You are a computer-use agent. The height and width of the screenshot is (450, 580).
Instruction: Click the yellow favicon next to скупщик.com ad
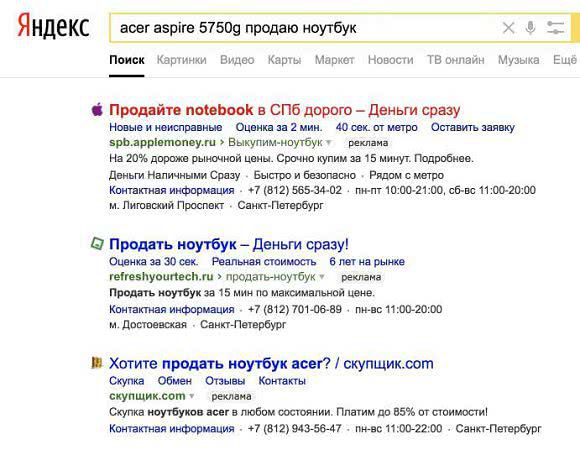pyautogui.click(x=97, y=363)
